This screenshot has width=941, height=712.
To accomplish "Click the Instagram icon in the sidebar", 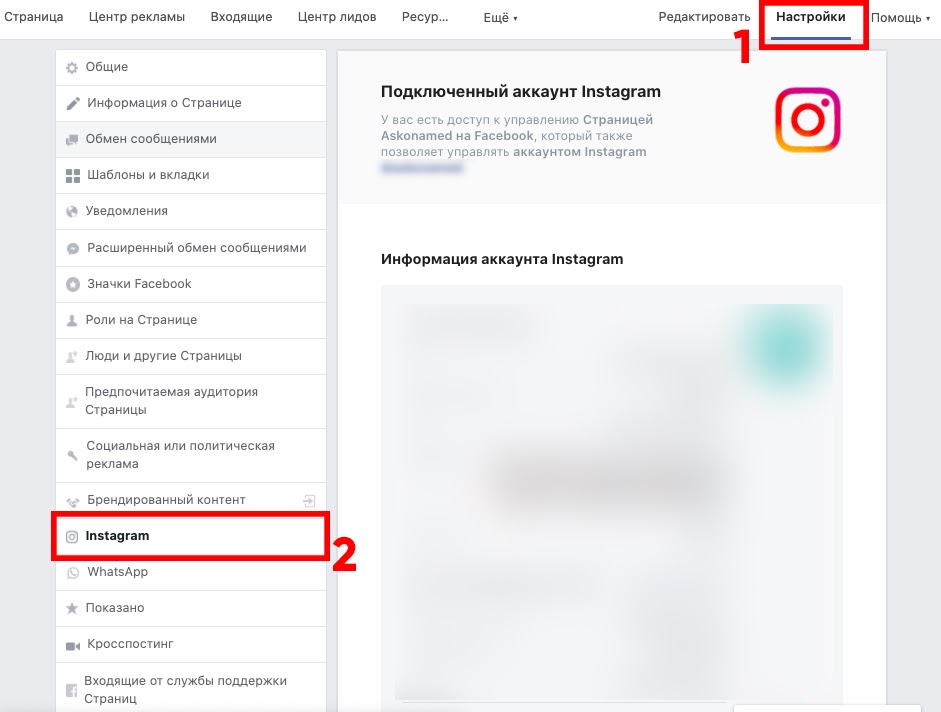I will [x=72, y=537].
